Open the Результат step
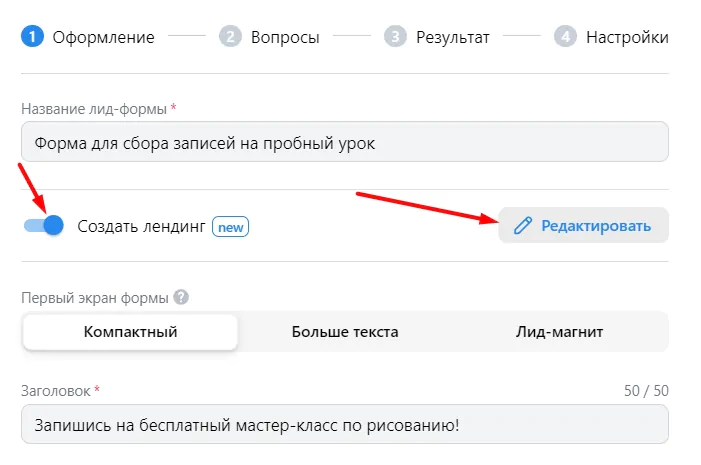701x465 pixels. click(x=452, y=37)
